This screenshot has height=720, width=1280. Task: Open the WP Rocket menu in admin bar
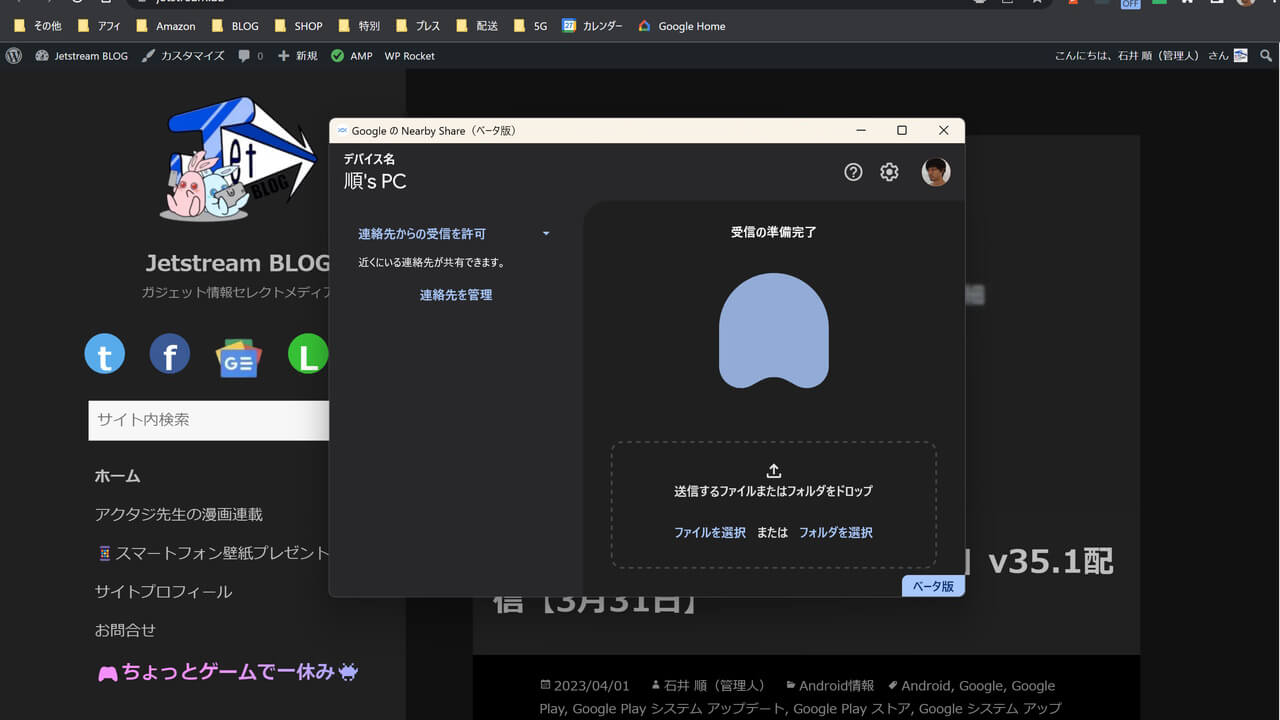(409, 56)
